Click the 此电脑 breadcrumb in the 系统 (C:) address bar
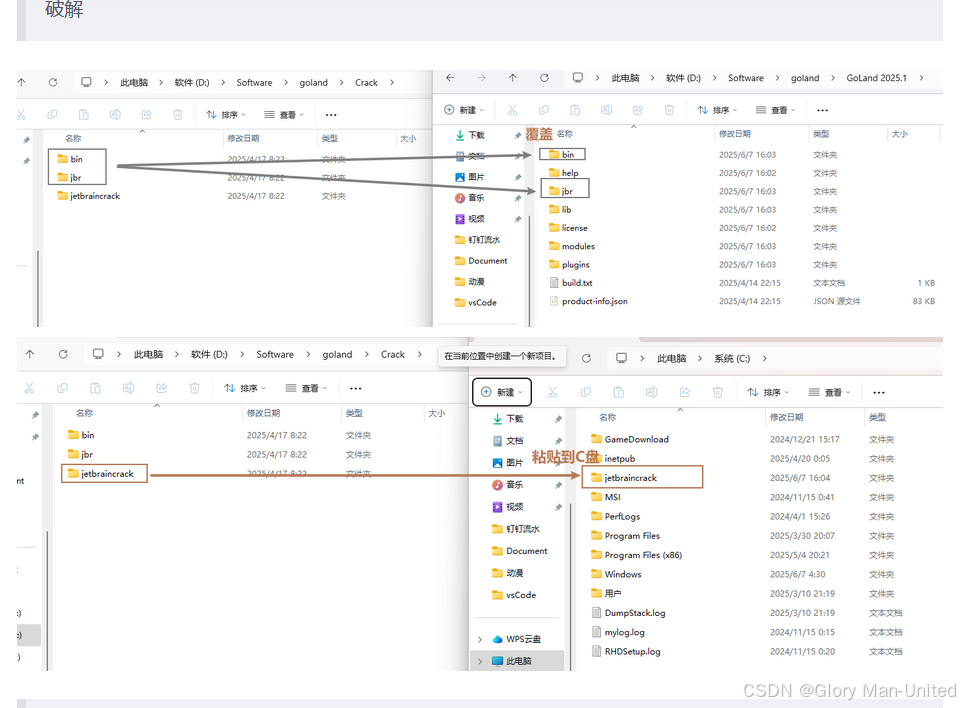Viewport: 960px width, 708px height. click(x=671, y=358)
